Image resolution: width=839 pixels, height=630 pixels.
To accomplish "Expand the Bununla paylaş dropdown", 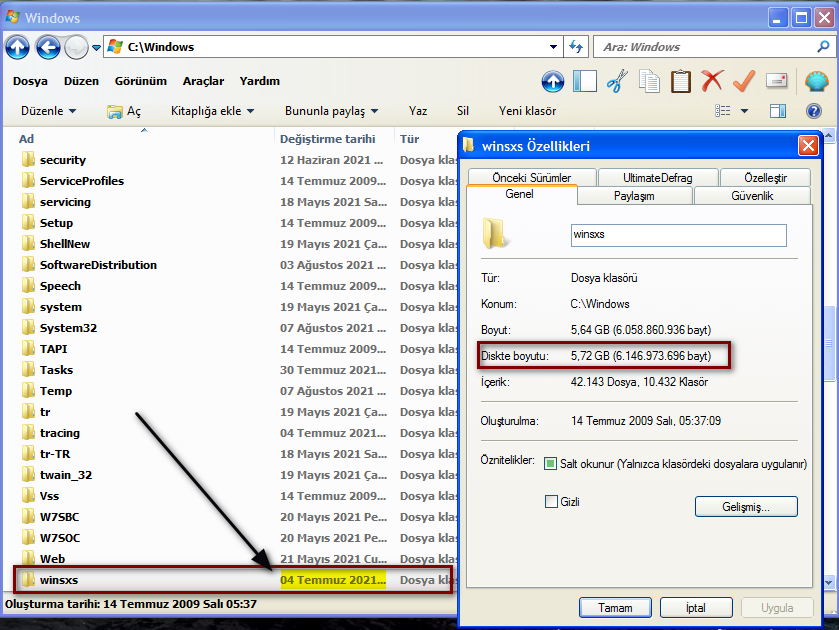I will [332, 111].
